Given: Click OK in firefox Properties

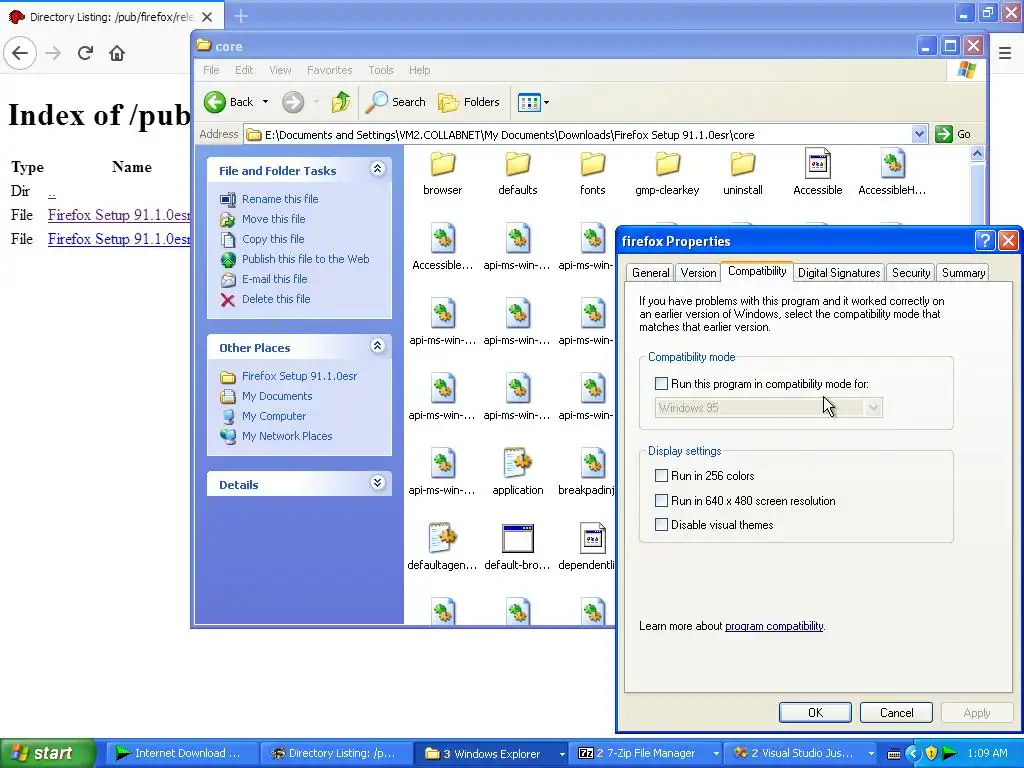Looking at the screenshot, I should 815,712.
